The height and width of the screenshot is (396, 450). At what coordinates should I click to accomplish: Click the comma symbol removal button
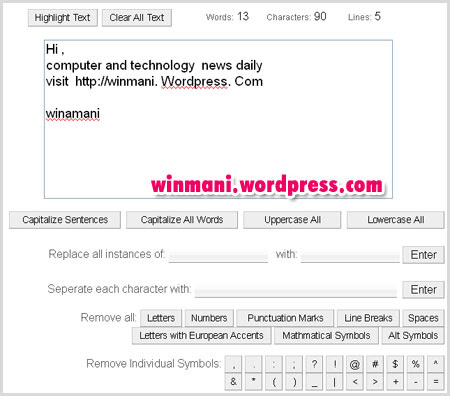[x=233, y=364]
